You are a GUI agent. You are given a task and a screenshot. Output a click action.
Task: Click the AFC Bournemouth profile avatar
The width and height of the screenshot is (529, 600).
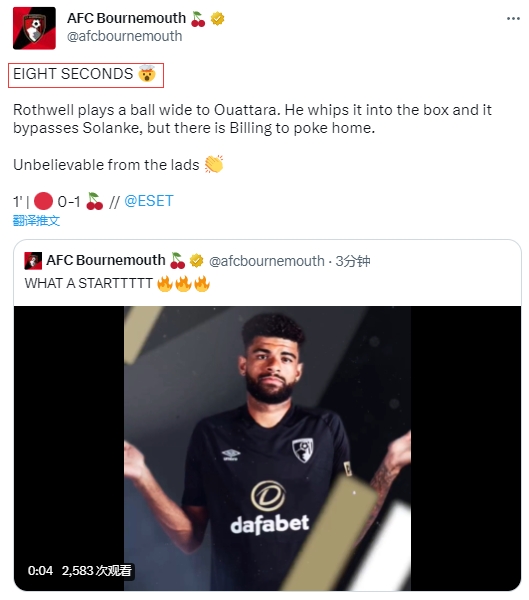point(34,28)
